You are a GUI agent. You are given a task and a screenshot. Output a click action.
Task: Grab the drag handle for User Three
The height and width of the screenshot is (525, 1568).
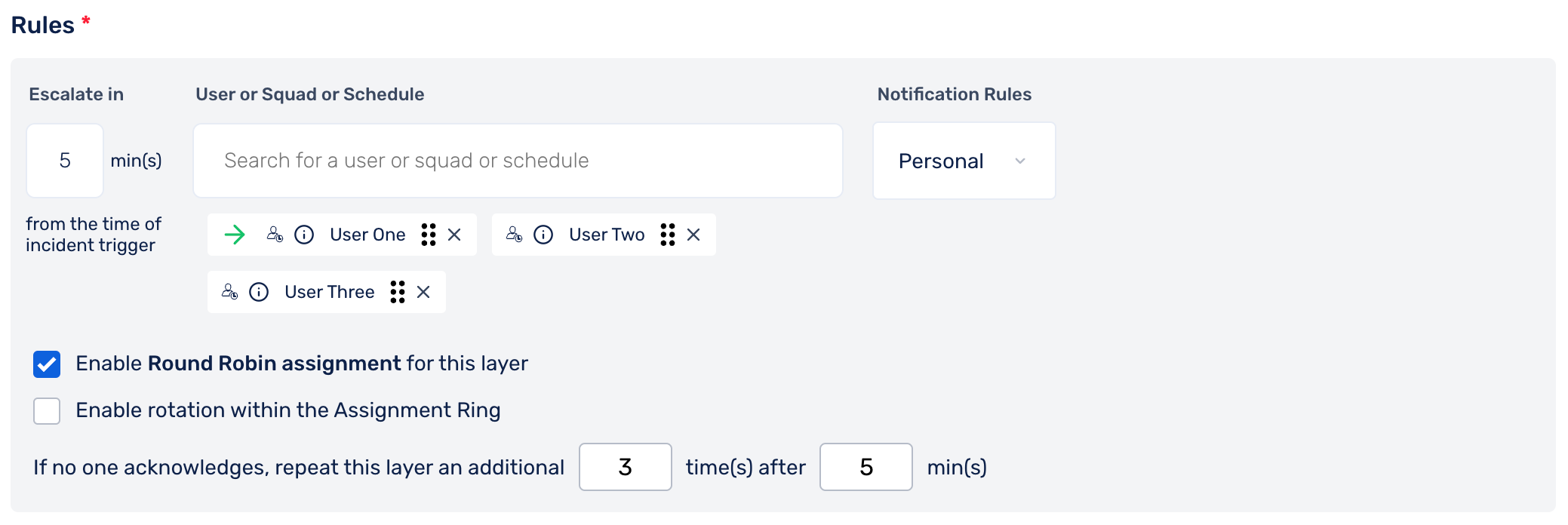398,292
